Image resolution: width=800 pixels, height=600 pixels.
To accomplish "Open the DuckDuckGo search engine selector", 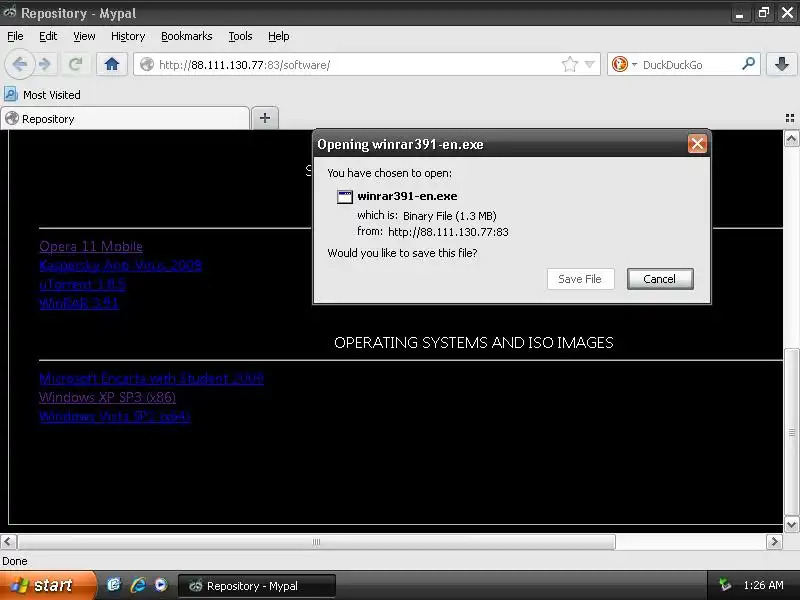I will tap(624, 64).
